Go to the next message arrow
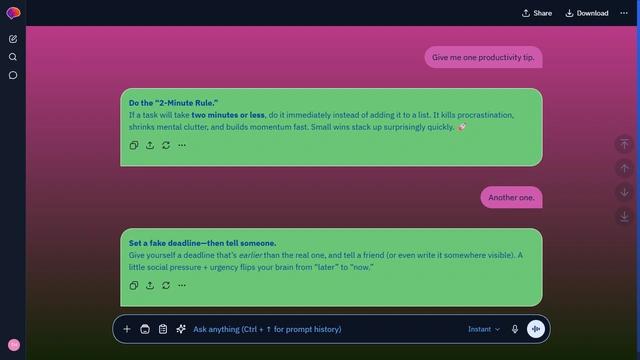Screen dimensions: 640x360 point(624,192)
